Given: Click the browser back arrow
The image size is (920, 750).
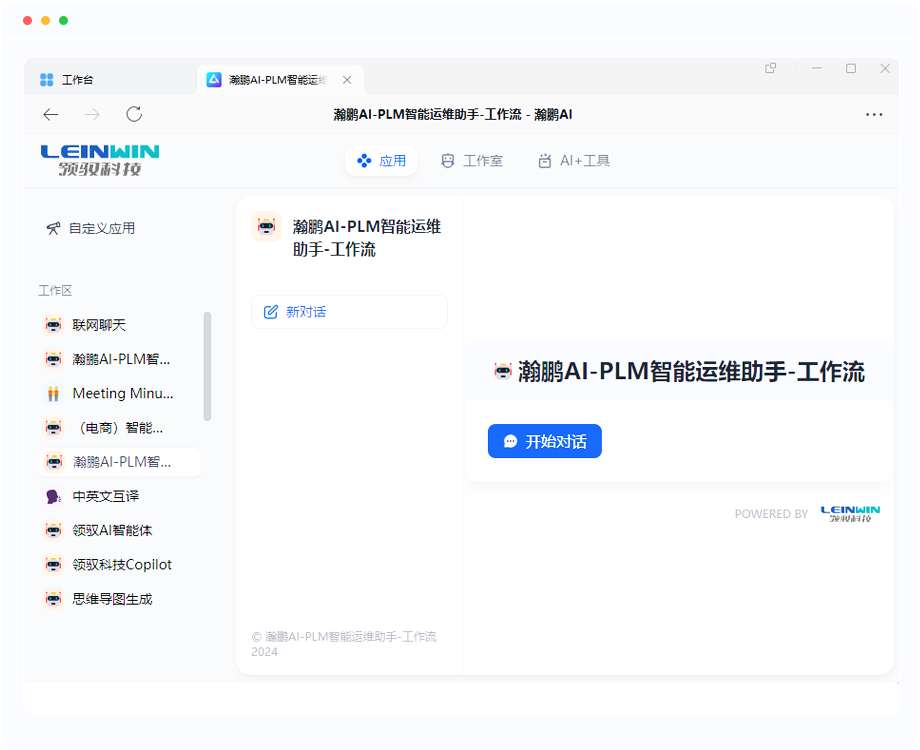Looking at the screenshot, I should point(51,115).
